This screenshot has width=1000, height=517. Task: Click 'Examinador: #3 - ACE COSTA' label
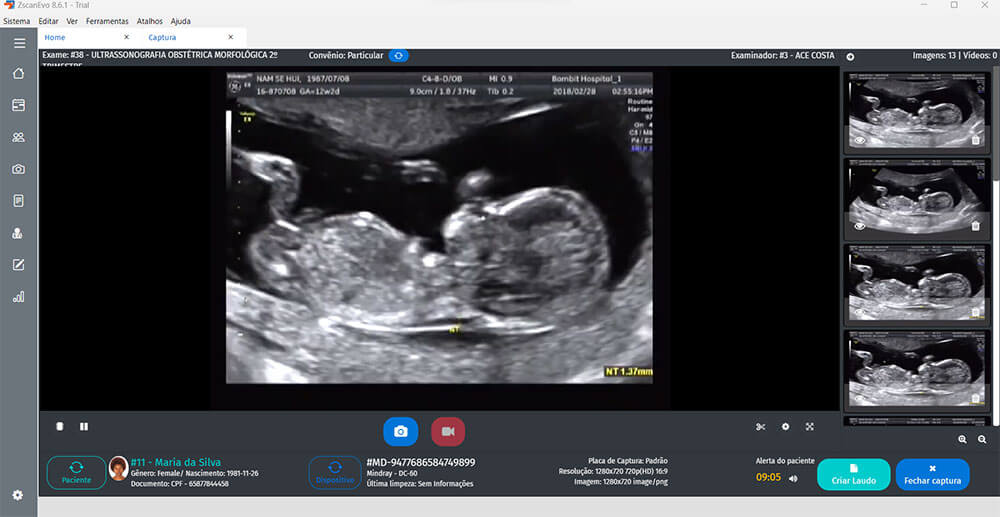coord(783,55)
